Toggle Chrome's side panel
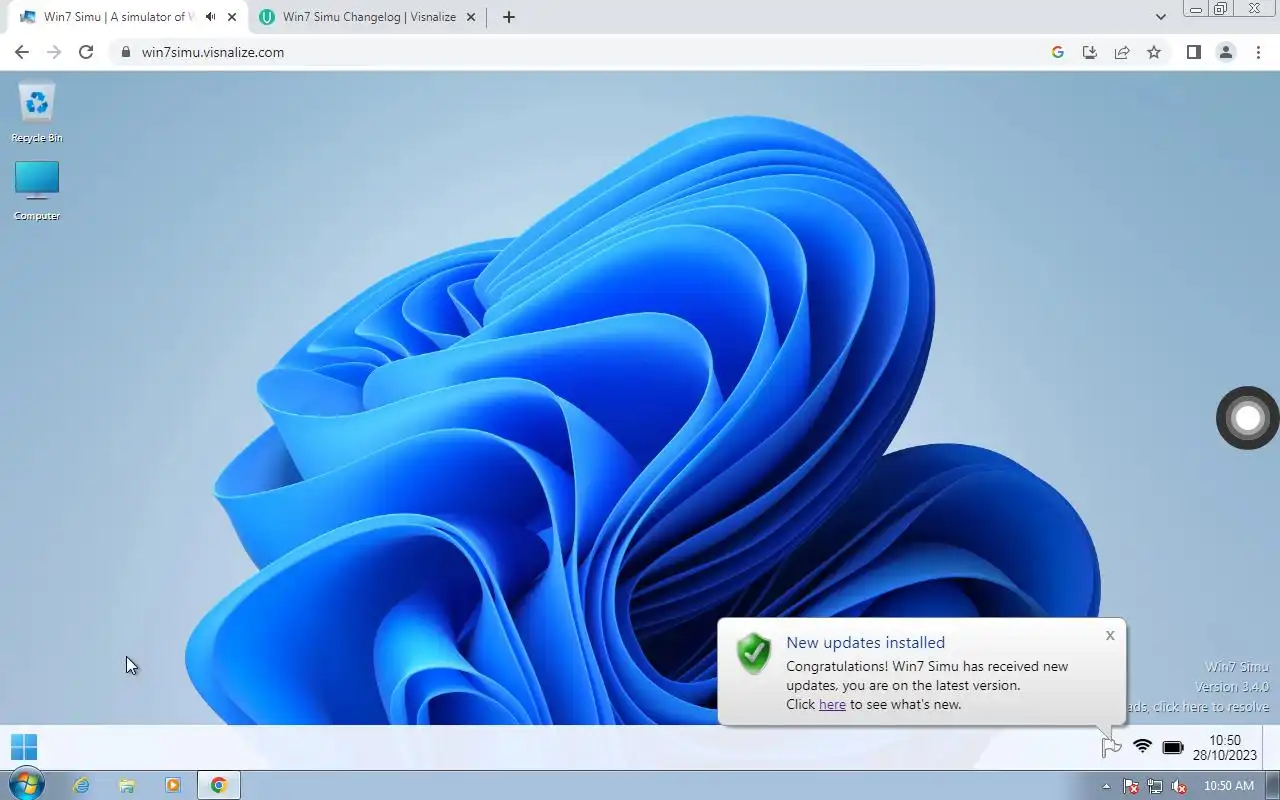The height and width of the screenshot is (800, 1280). 1193,52
